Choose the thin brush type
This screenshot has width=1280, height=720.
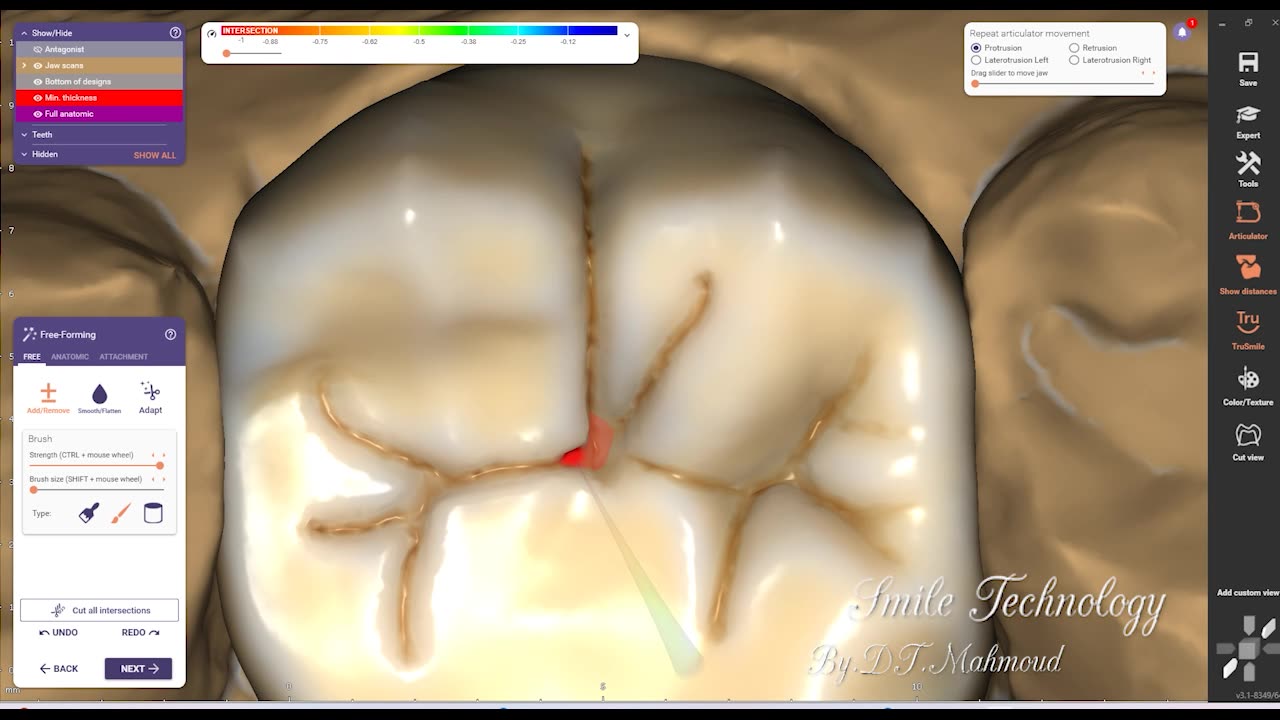[121, 513]
